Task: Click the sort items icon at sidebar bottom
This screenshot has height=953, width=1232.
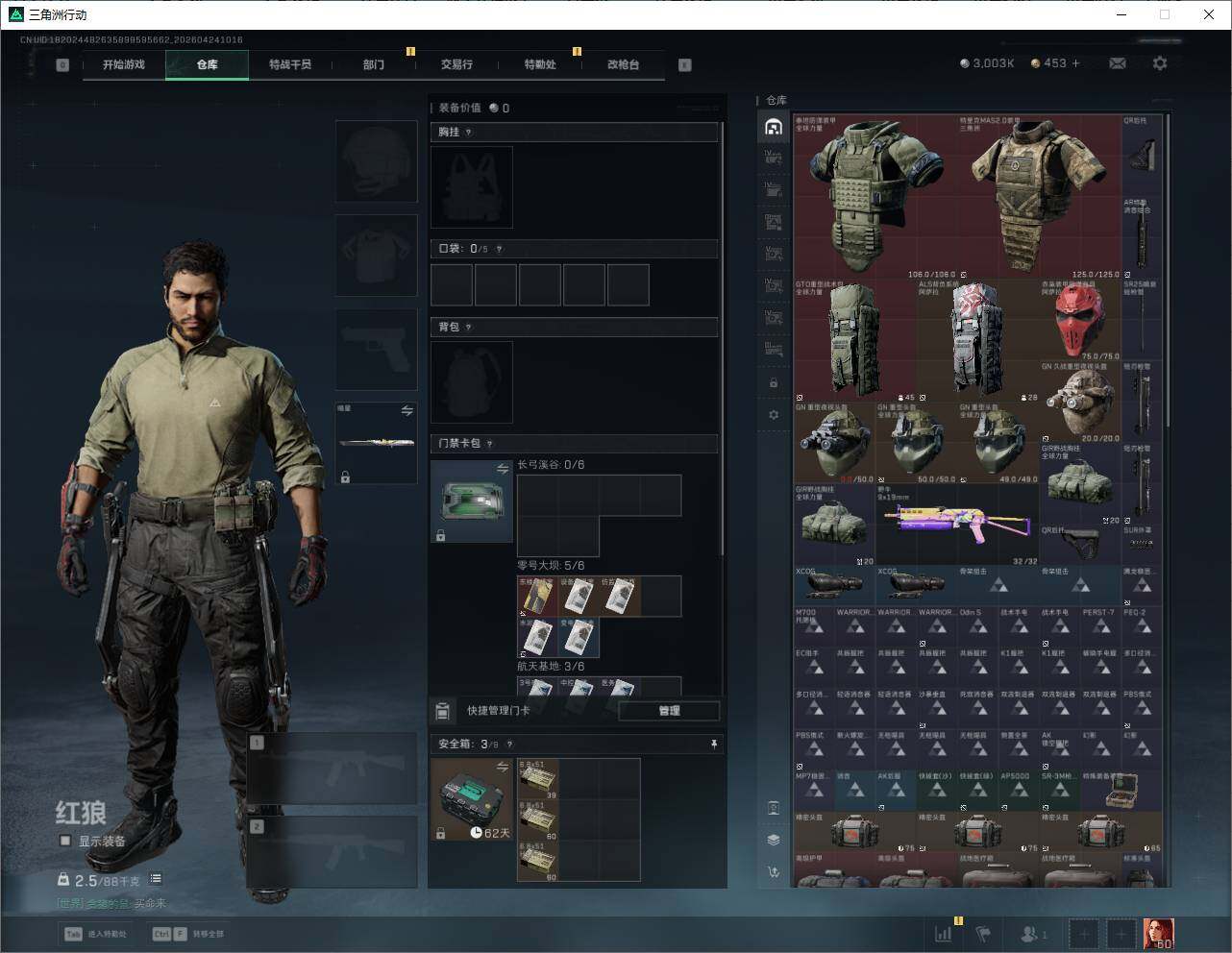Action: click(773, 872)
